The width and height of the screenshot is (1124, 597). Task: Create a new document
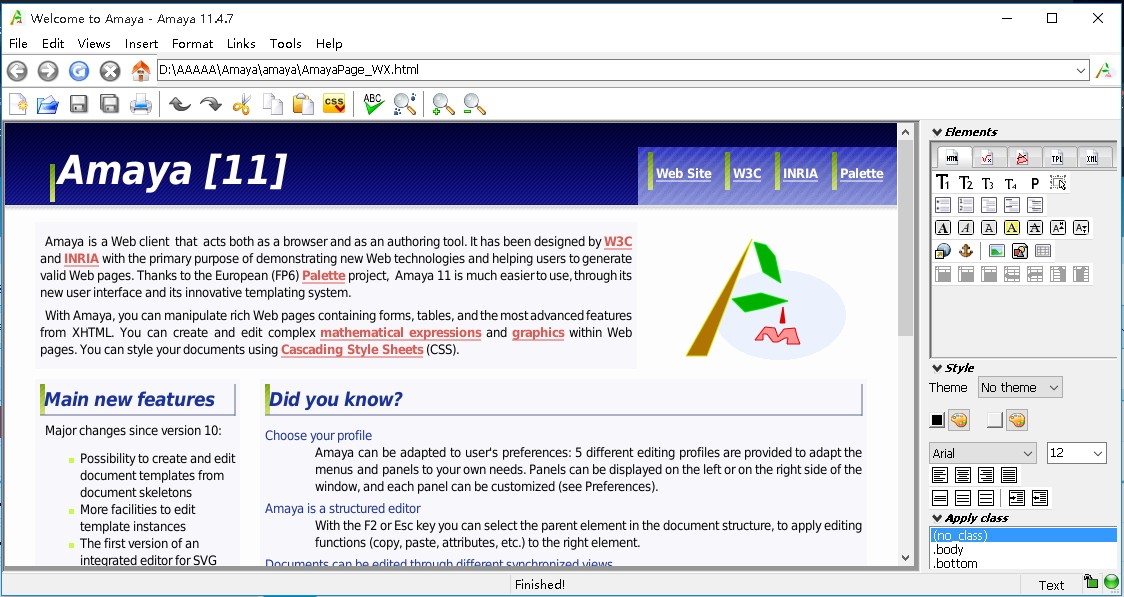[17, 105]
